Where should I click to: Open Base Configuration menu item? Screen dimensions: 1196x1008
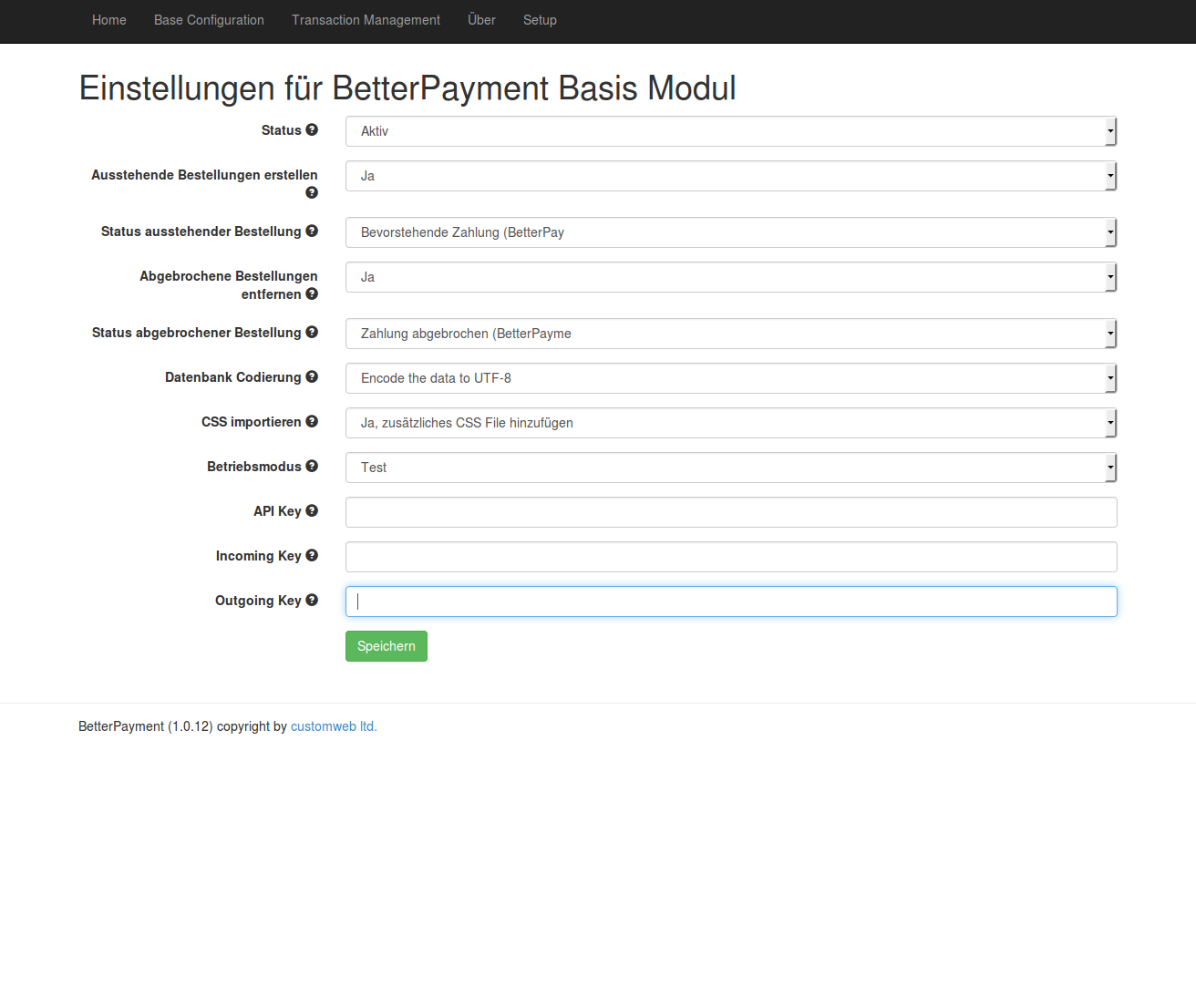click(209, 20)
